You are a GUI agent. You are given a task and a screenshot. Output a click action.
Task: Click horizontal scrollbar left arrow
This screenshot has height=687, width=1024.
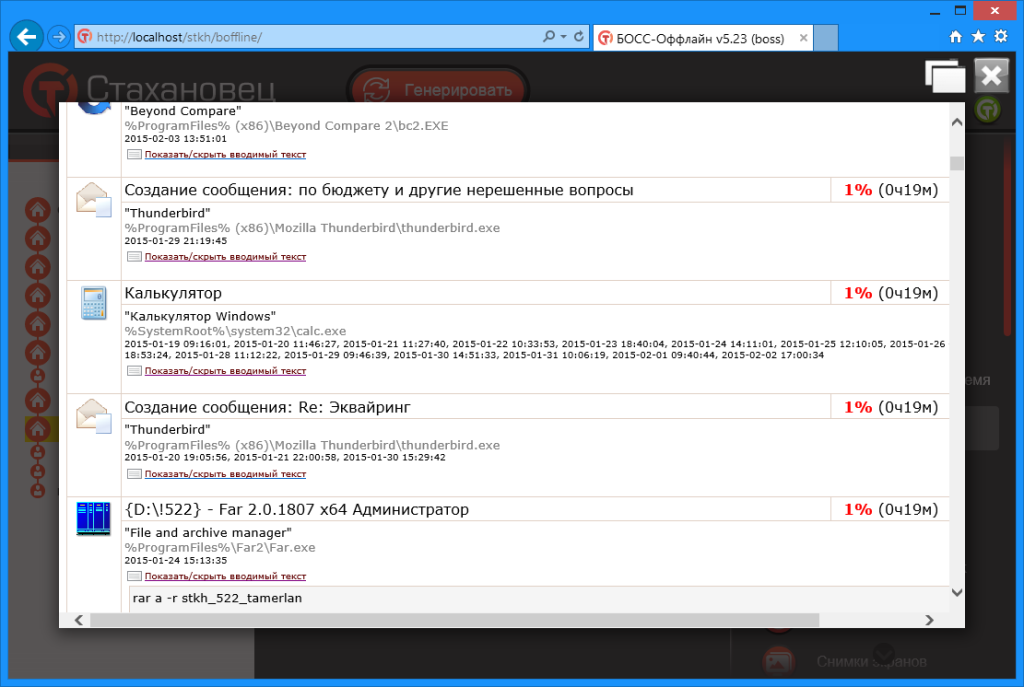[79, 620]
